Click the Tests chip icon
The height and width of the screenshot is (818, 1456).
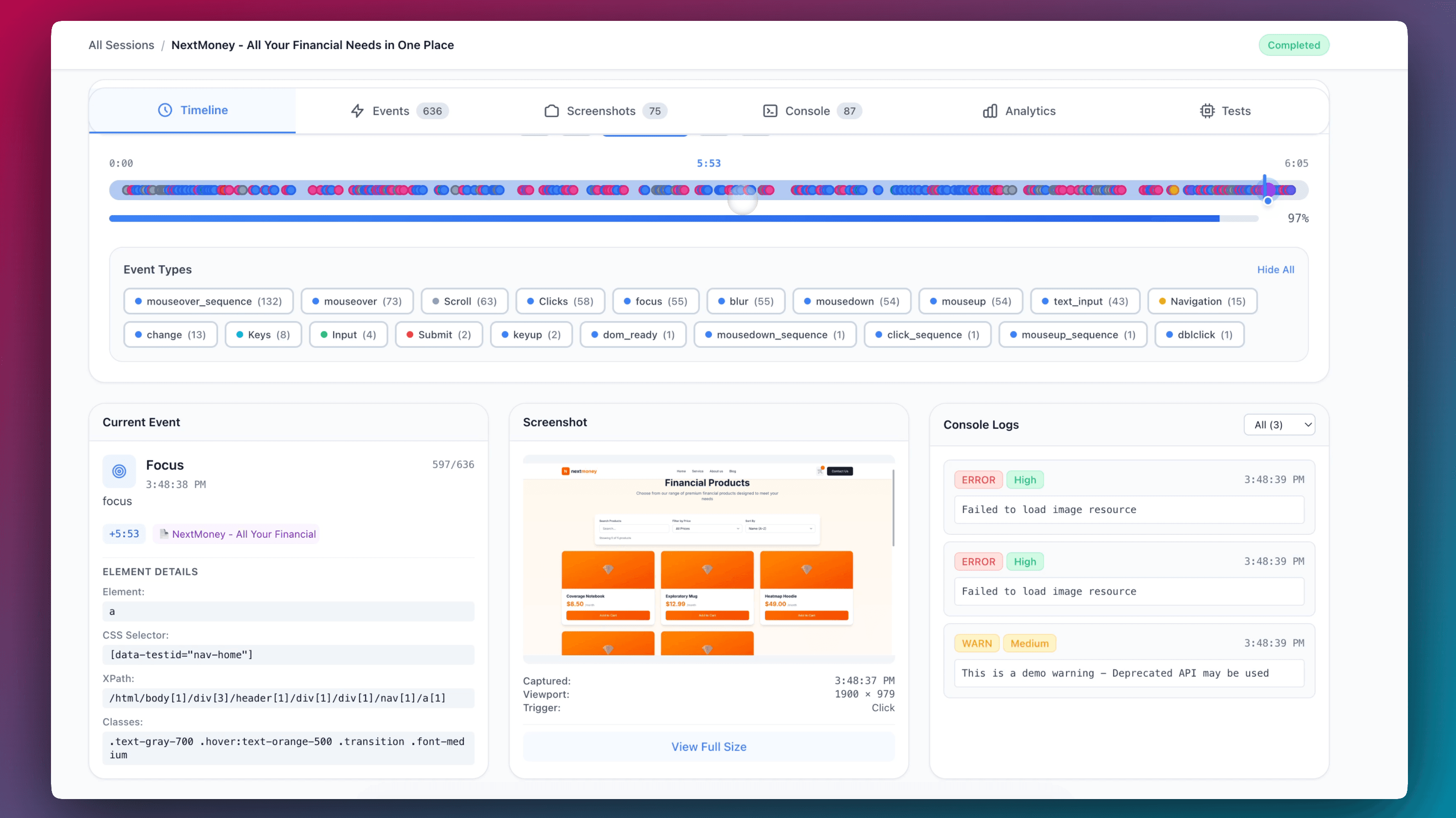coord(1207,111)
